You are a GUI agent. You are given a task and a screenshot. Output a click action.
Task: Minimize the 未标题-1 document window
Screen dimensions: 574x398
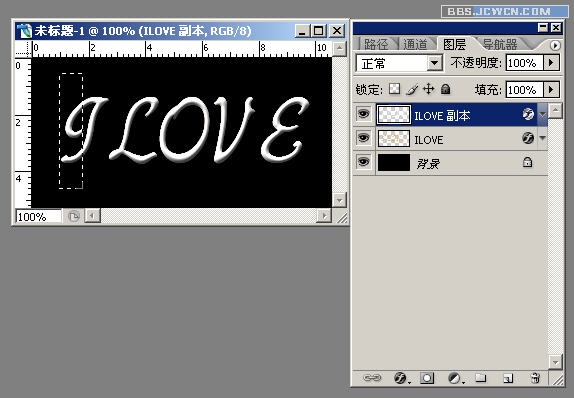302,31
